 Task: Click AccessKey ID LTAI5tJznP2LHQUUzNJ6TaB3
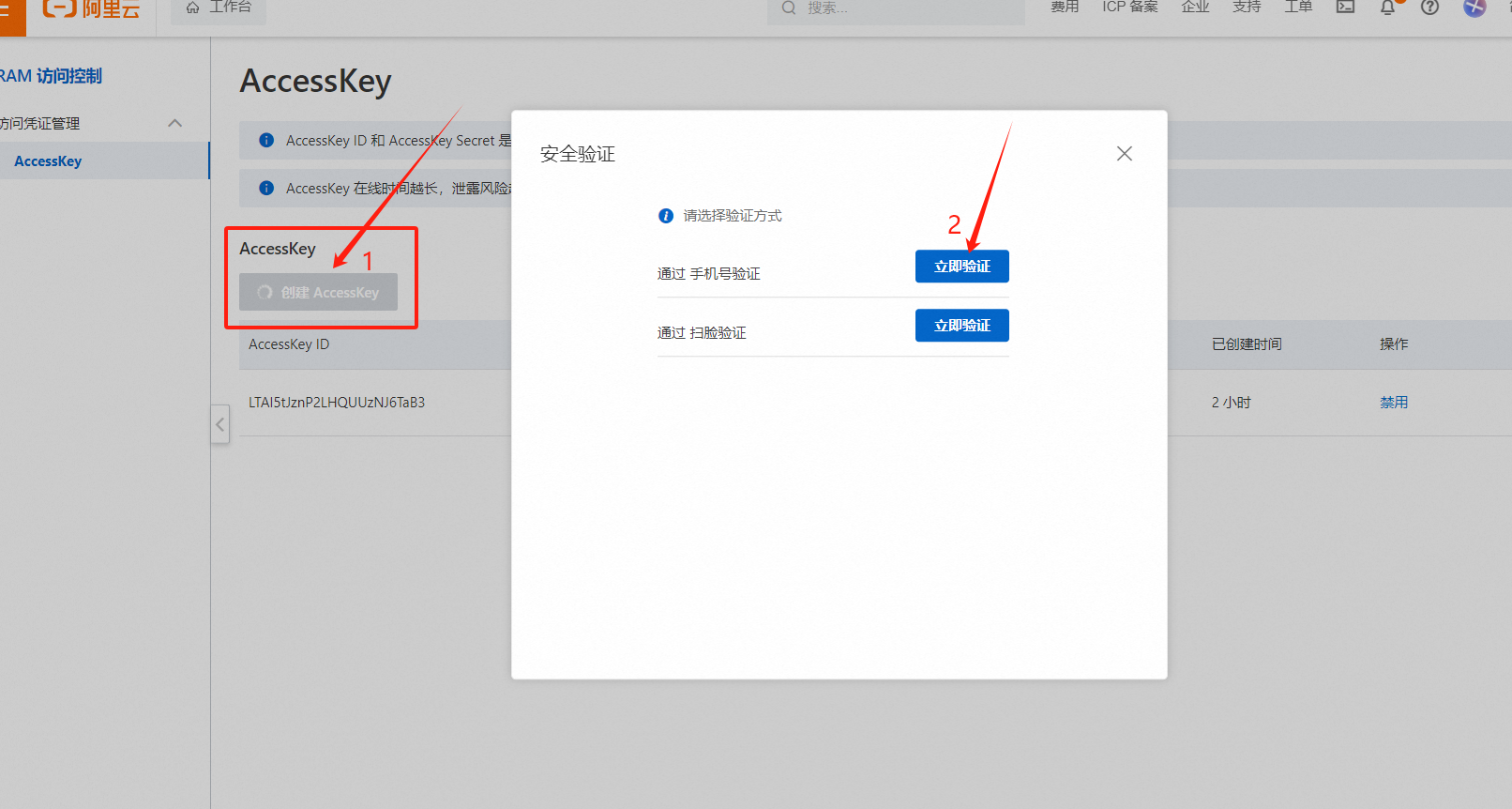tap(337, 402)
